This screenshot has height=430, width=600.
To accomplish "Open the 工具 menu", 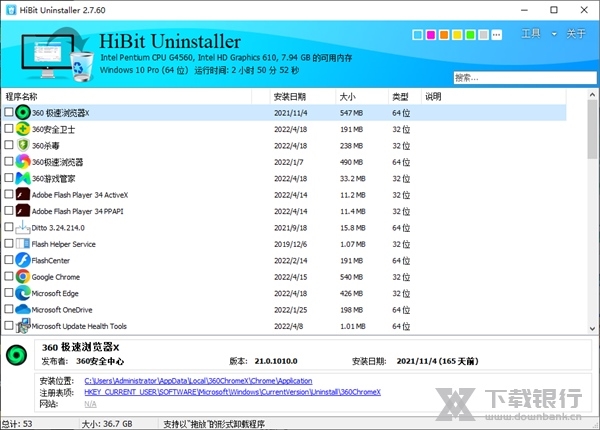I will 531,34.
